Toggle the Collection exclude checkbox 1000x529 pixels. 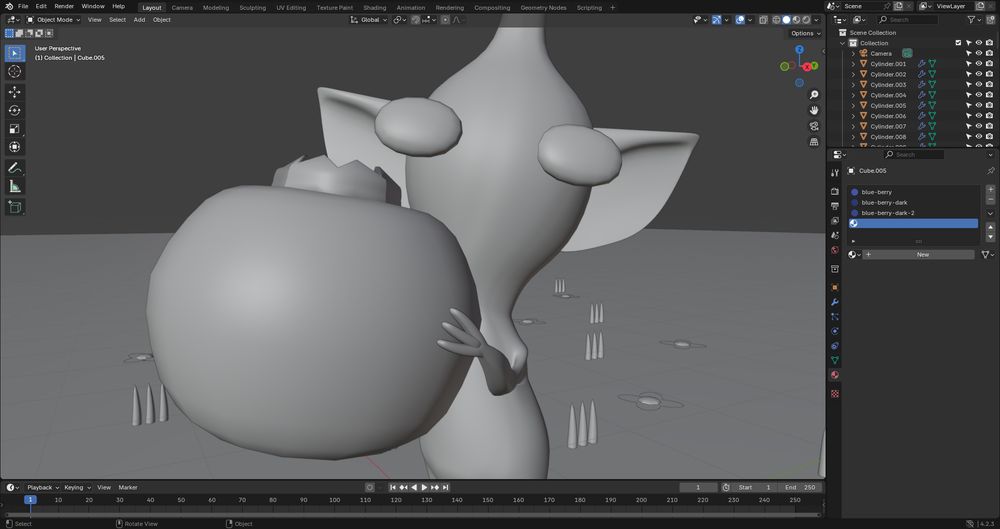[958, 43]
